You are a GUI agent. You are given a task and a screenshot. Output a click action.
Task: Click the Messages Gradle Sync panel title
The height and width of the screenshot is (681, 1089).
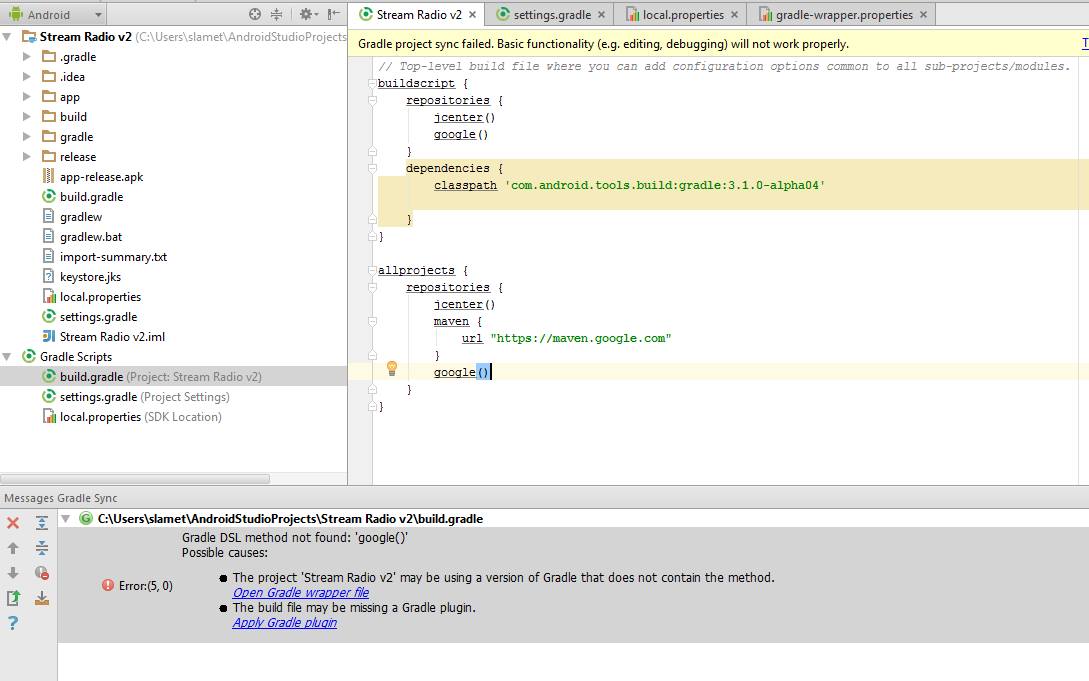coord(60,498)
